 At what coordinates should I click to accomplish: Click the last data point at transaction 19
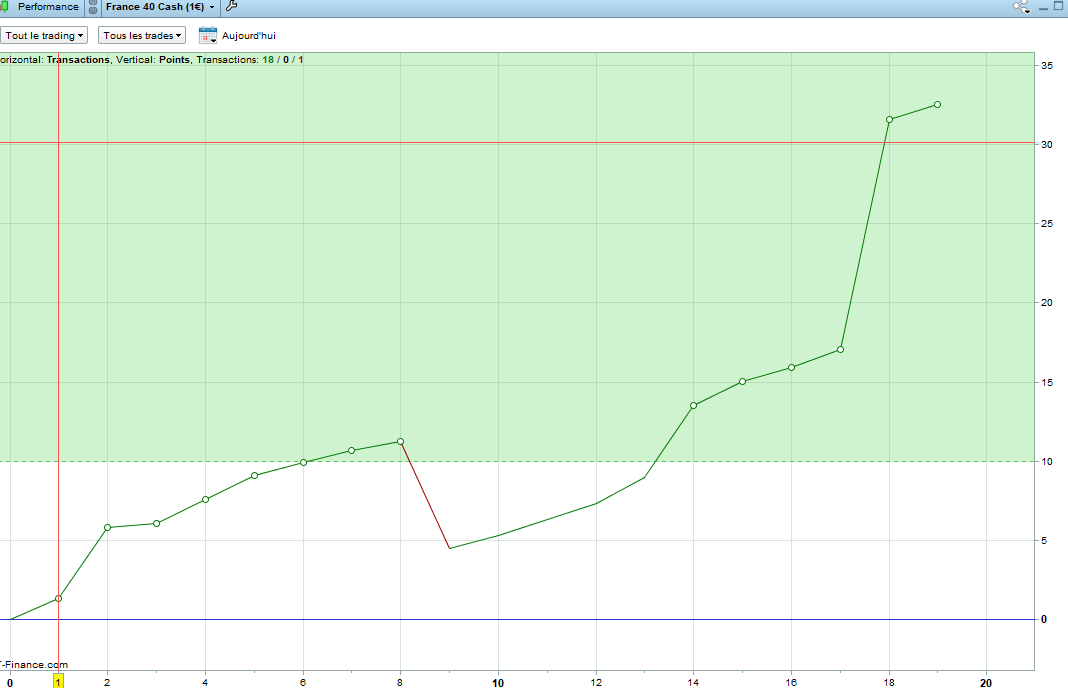click(938, 105)
